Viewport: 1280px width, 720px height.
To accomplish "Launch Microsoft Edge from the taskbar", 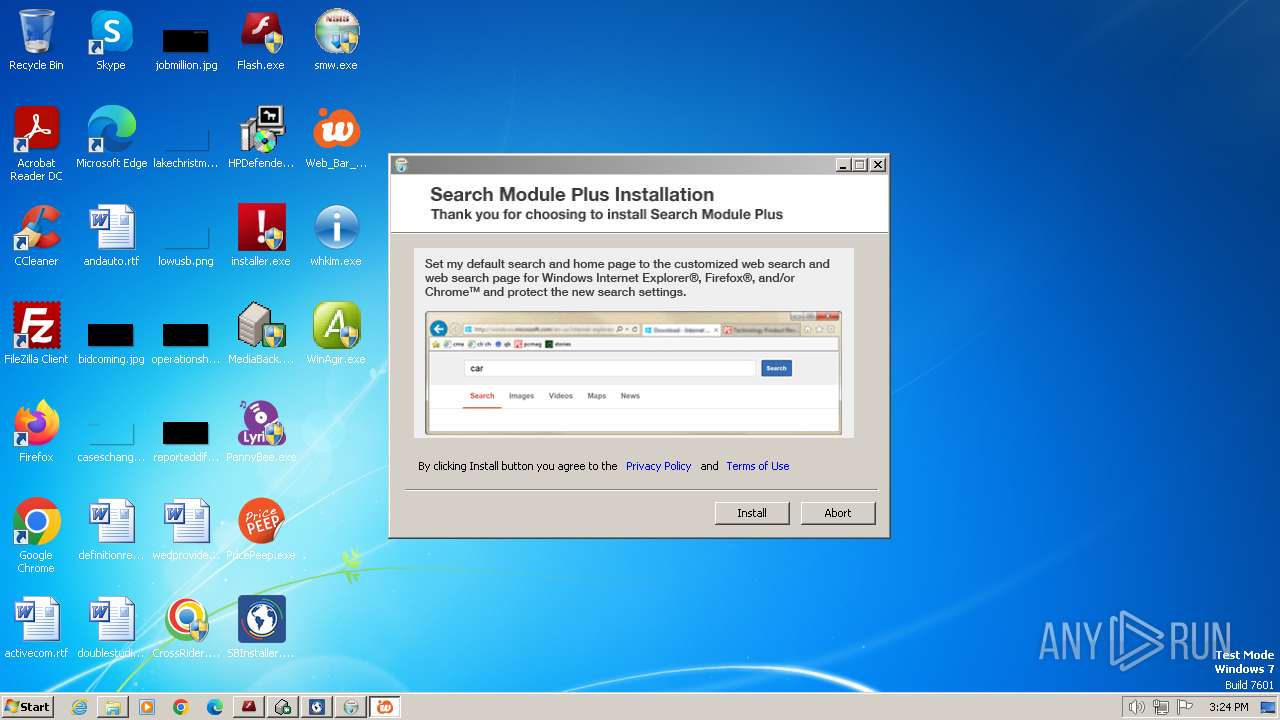I will click(x=215, y=707).
